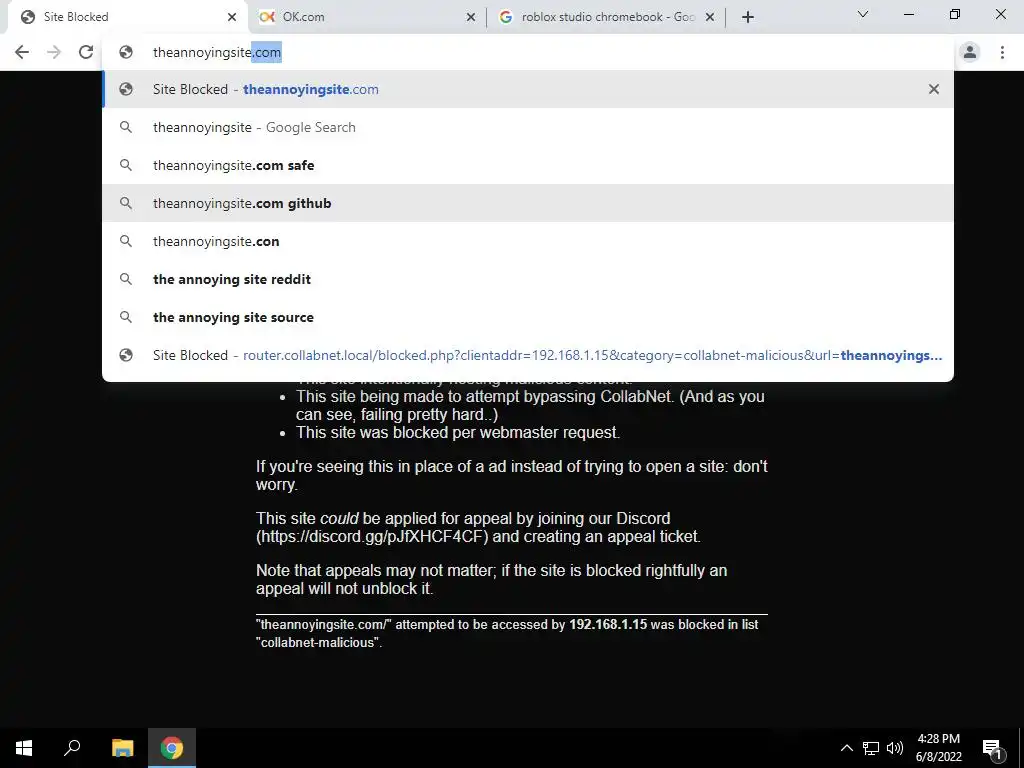1024x768 pixels.
Task: Reload the current page
Action: (x=86, y=52)
